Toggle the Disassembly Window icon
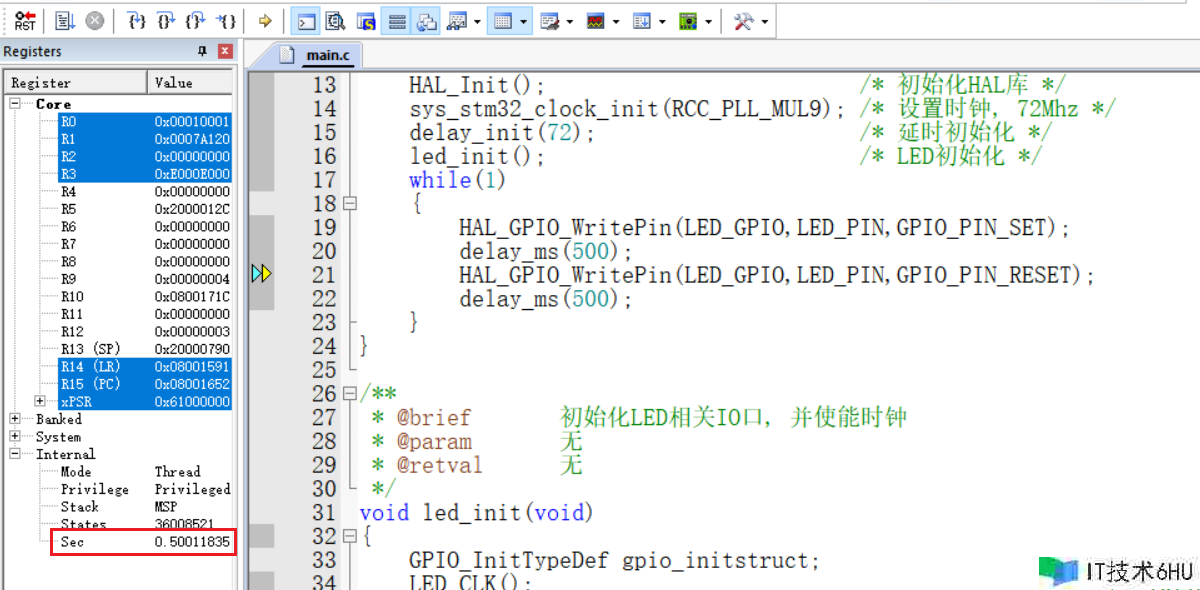The image size is (1200, 590). pyautogui.click(x=336, y=21)
